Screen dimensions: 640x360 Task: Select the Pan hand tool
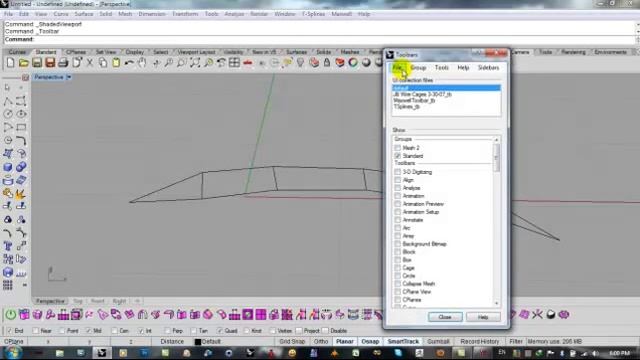(142, 63)
